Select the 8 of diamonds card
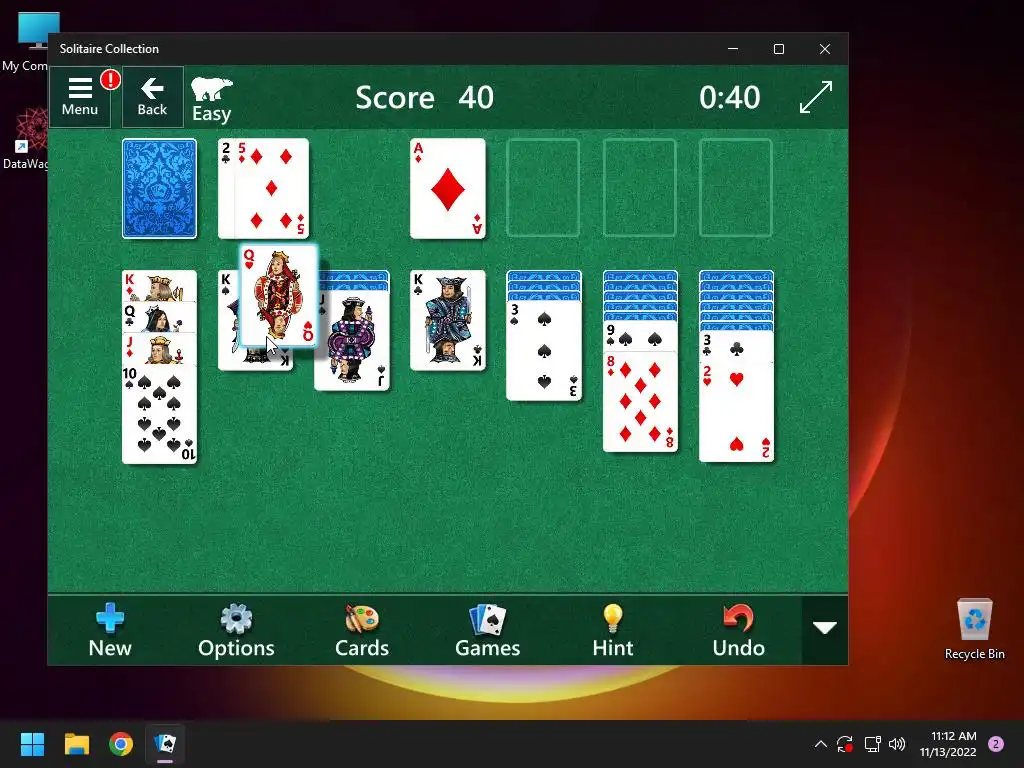Viewport: 1024px width, 768px height. tap(640, 402)
